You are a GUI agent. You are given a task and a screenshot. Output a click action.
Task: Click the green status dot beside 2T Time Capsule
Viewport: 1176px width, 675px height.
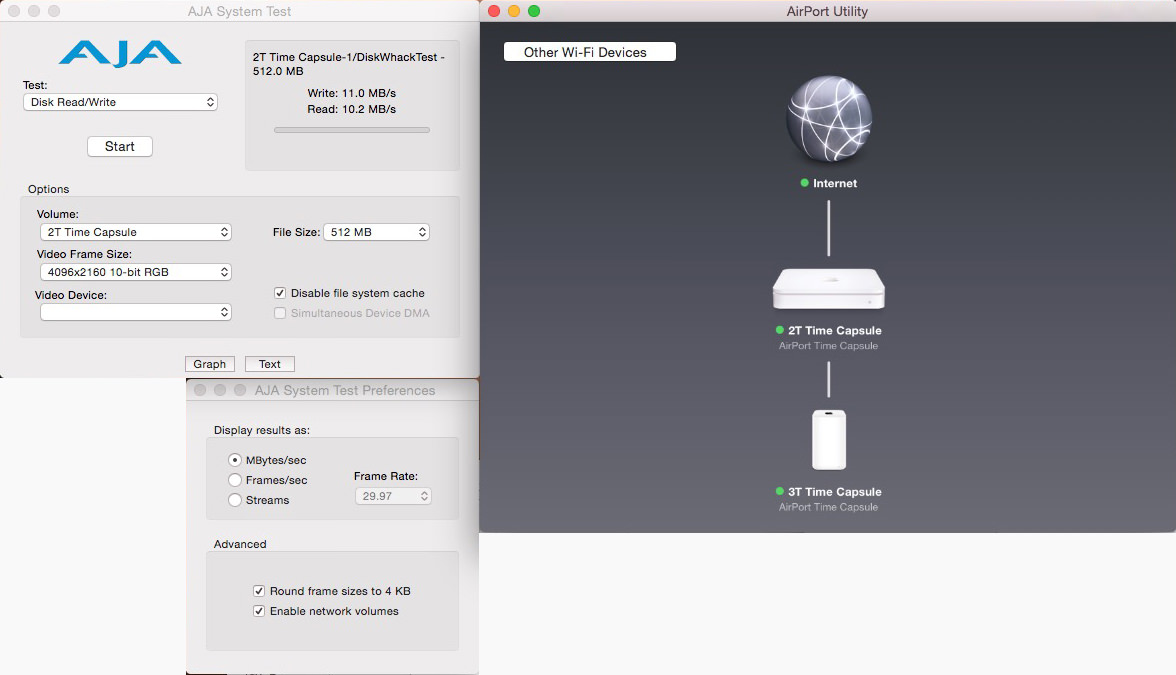pos(779,330)
